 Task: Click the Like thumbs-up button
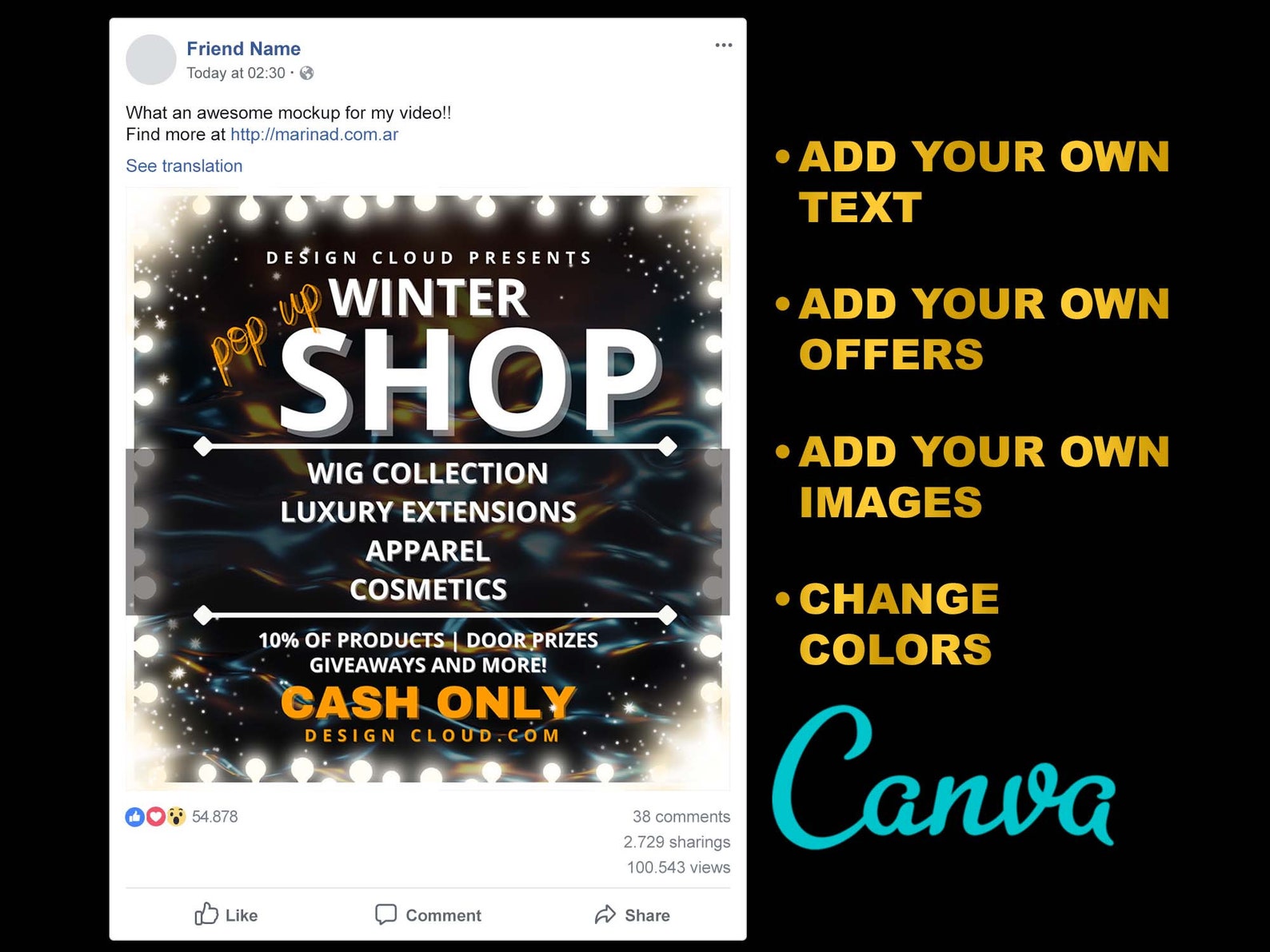click(x=226, y=914)
